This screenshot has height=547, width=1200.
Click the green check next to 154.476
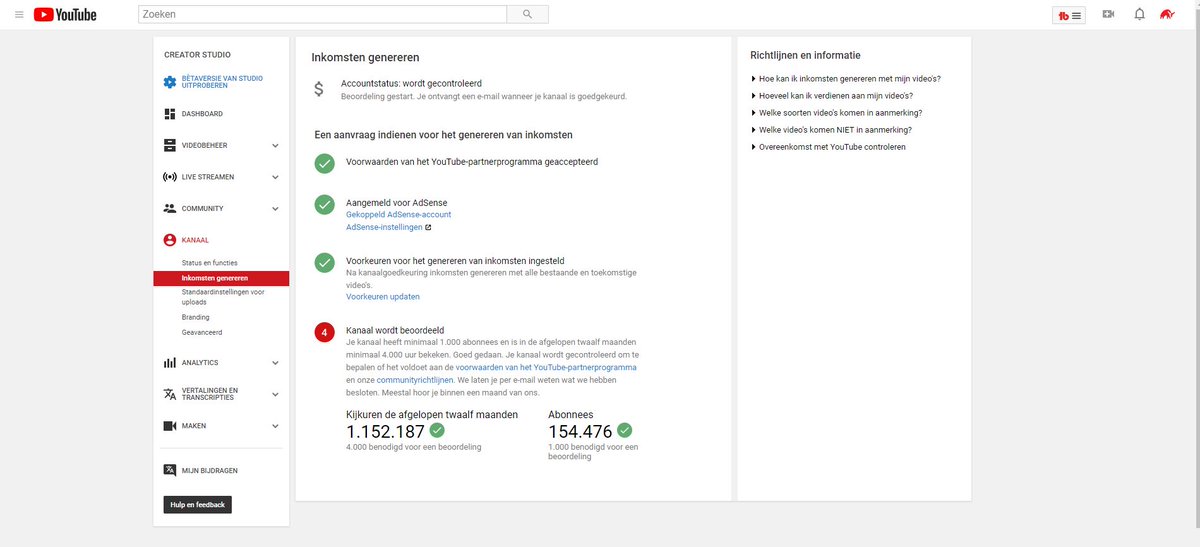coord(625,431)
